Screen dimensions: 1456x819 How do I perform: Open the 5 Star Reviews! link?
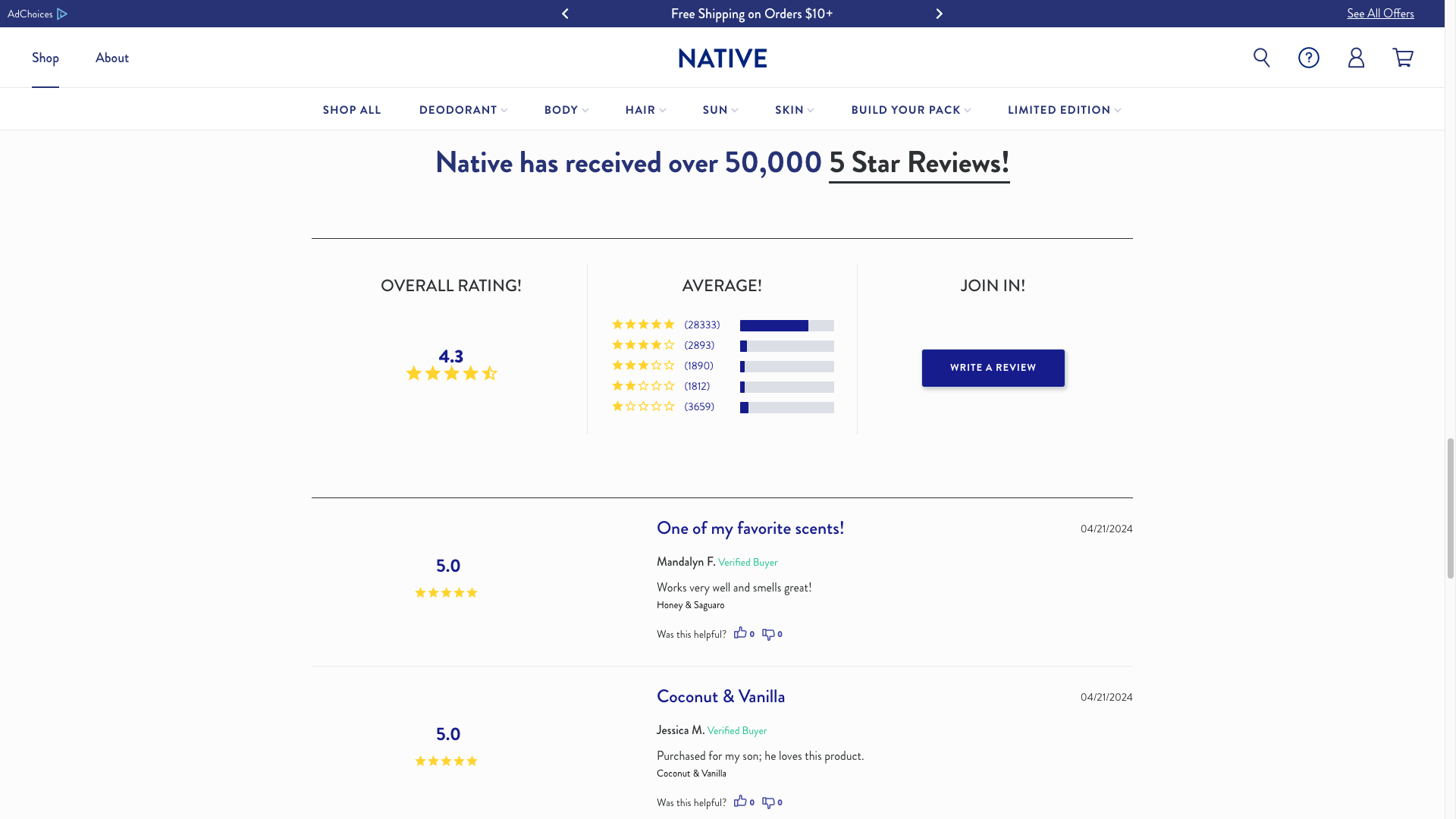point(919,163)
